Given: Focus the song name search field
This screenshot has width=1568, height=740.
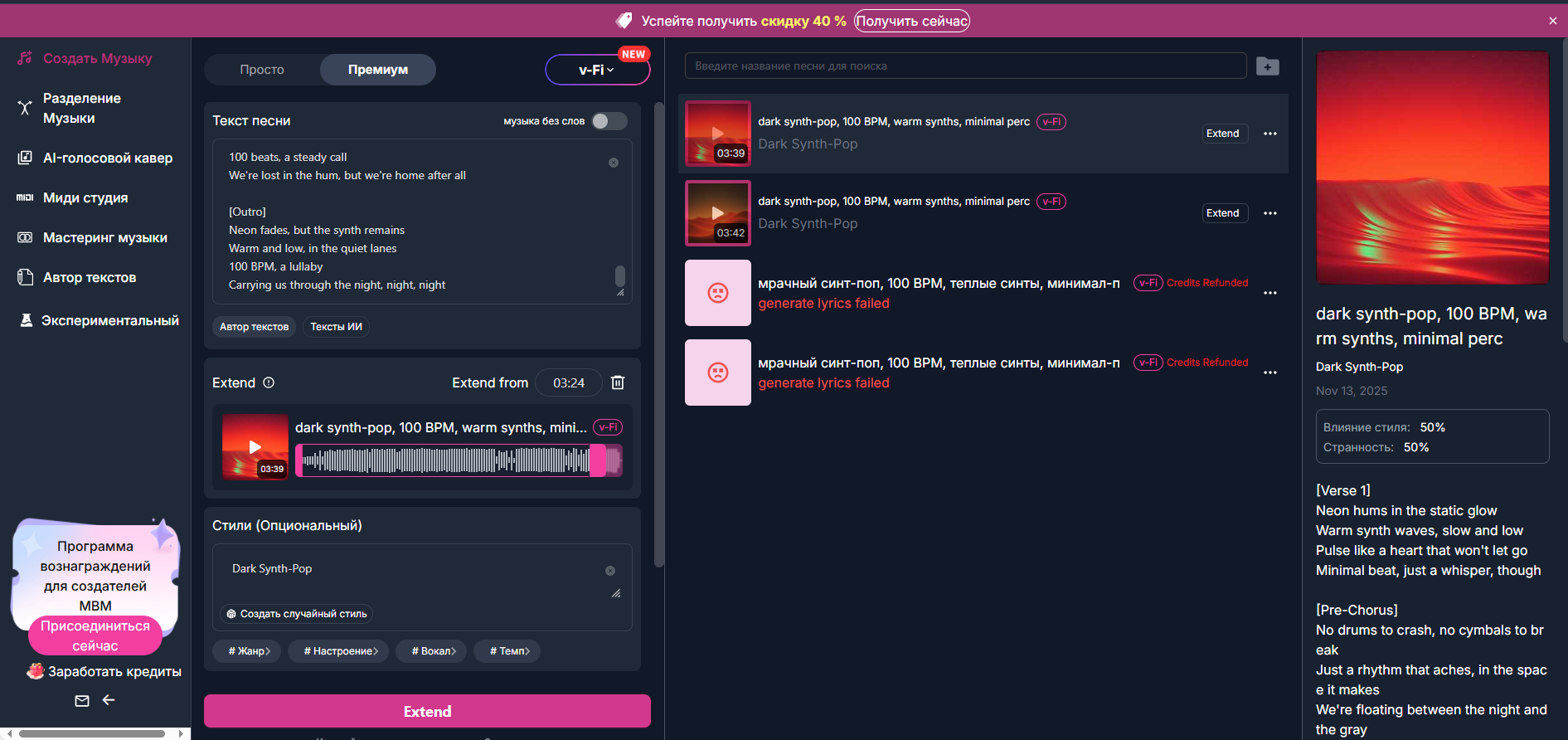Looking at the screenshot, I should (965, 66).
